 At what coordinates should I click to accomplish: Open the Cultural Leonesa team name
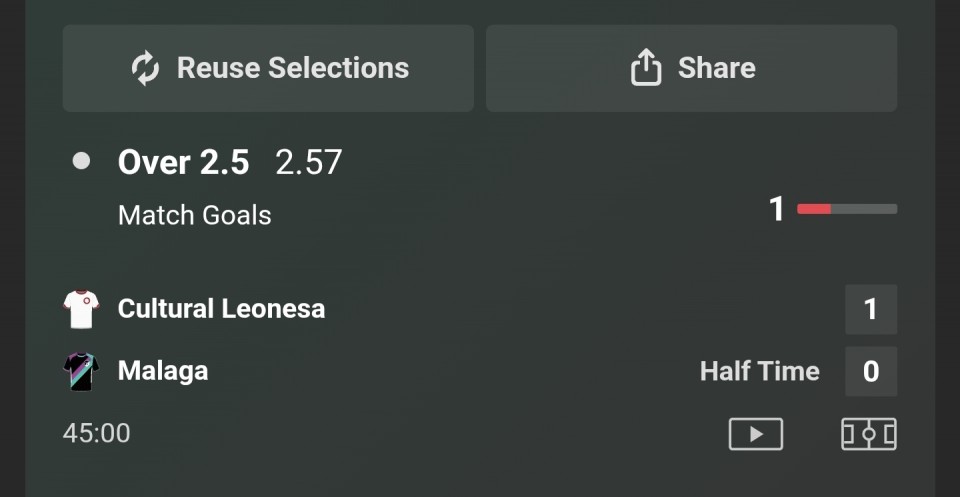coord(221,308)
